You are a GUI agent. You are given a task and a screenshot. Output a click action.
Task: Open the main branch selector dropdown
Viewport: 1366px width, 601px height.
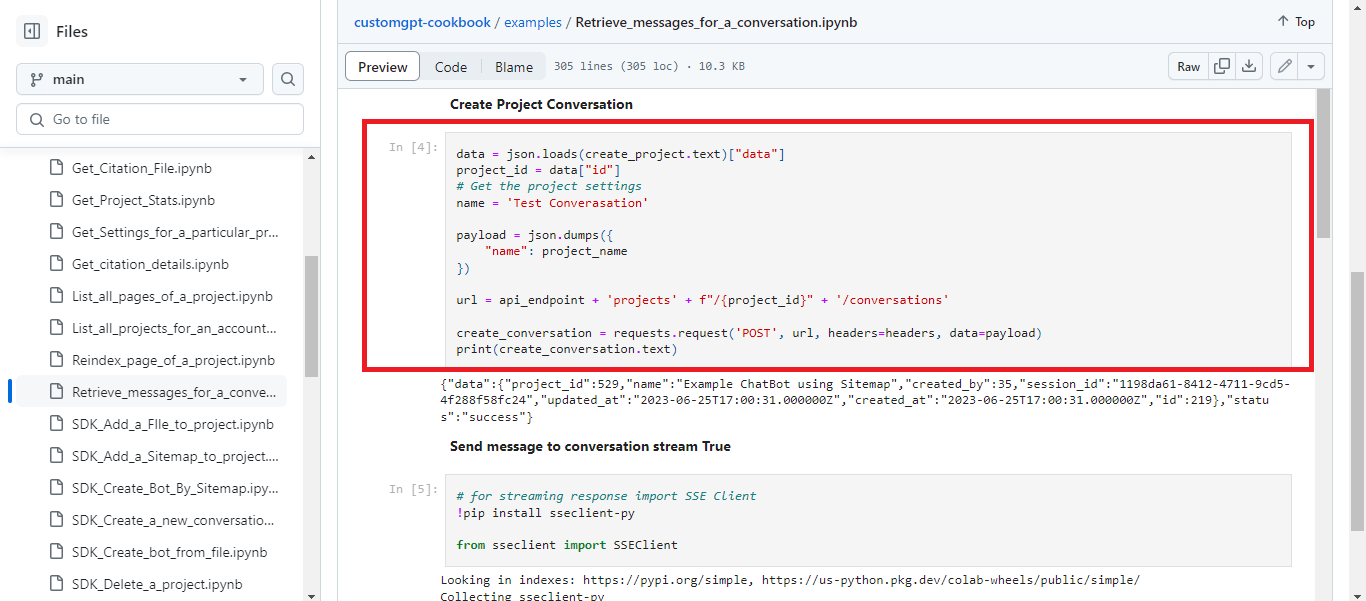pyautogui.click(x=139, y=78)
